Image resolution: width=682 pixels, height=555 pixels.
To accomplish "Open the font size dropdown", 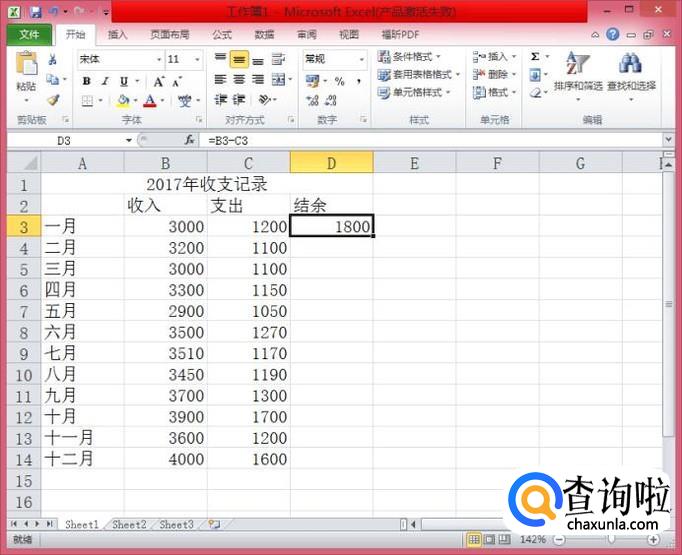I will (197, 59).
